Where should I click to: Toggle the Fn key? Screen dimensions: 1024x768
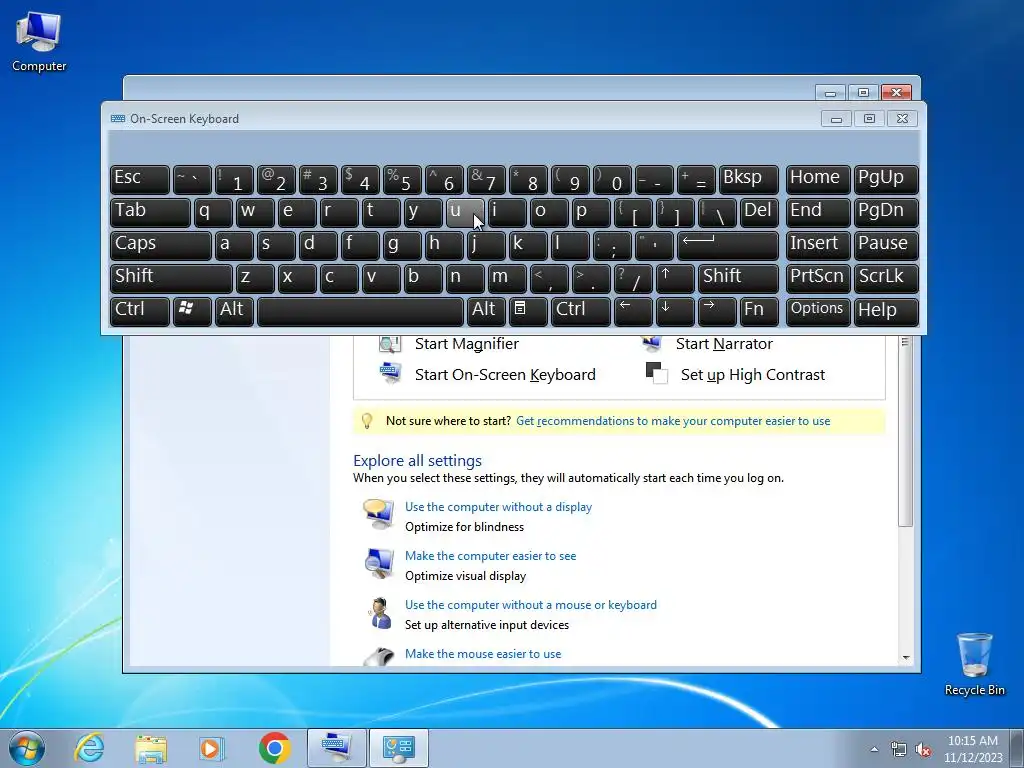click(x=759, y=310)
